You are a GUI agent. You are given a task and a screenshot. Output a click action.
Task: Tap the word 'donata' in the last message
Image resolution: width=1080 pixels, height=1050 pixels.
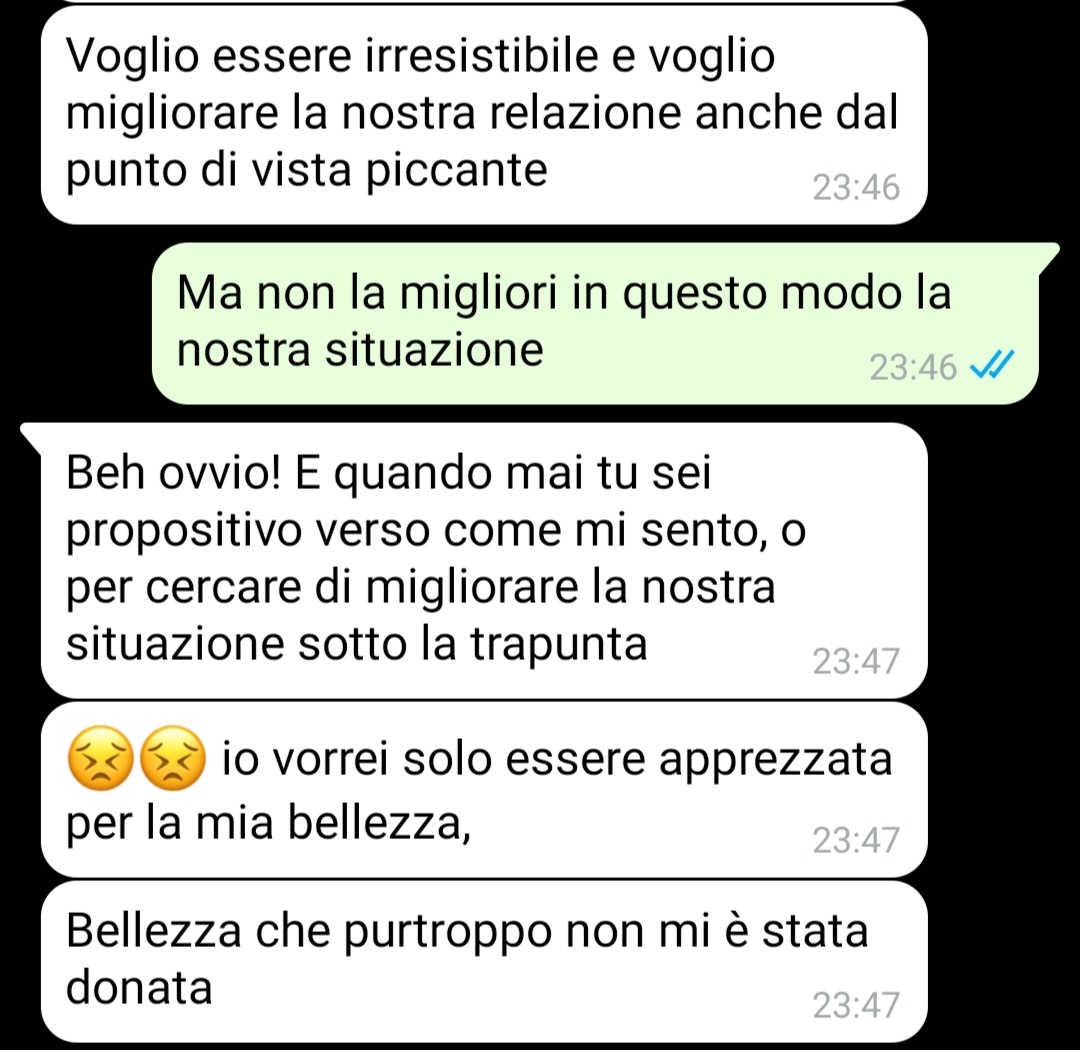point(139,987)
